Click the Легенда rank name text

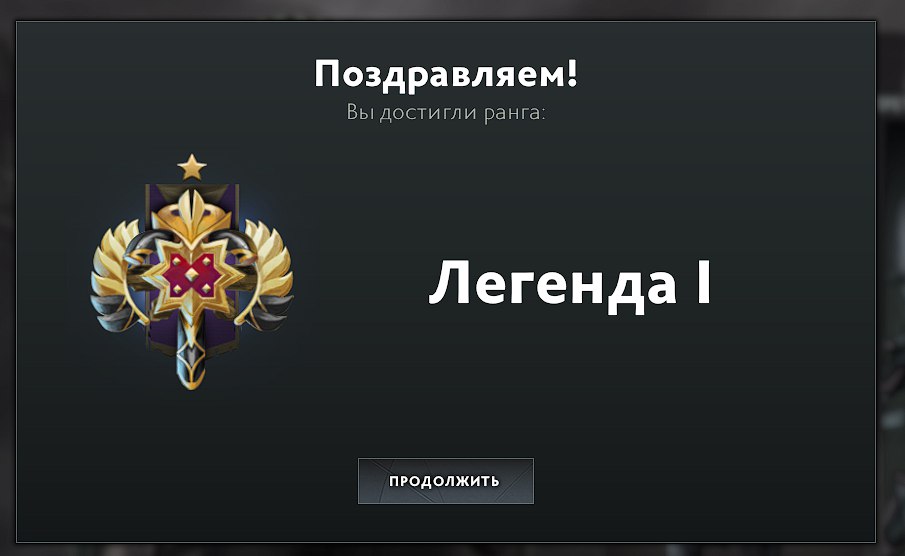553,283
